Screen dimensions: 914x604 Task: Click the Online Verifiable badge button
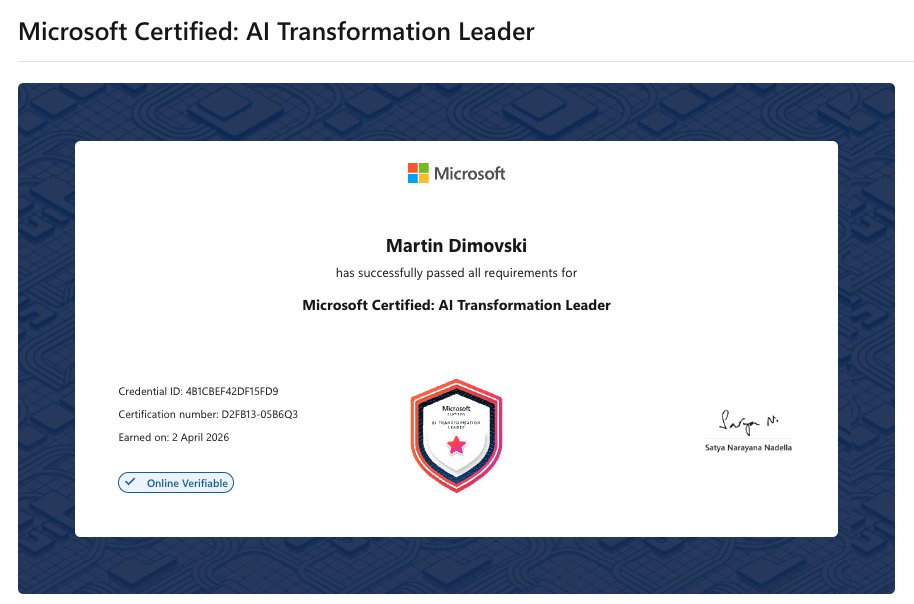click(176, 483)
